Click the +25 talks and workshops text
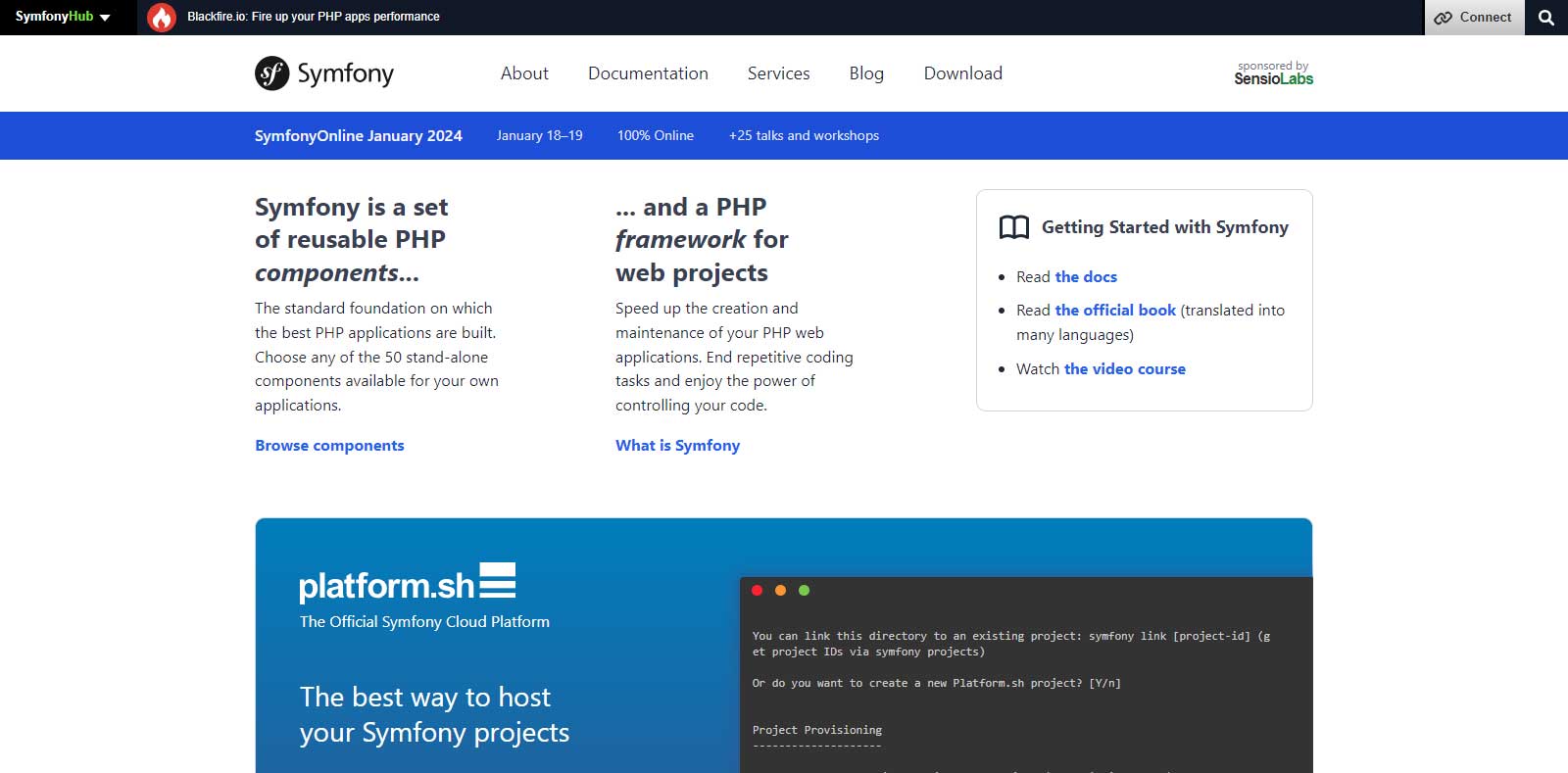Image resolution: width=1568 pixels, height=773 pixels. coord(804,136)
